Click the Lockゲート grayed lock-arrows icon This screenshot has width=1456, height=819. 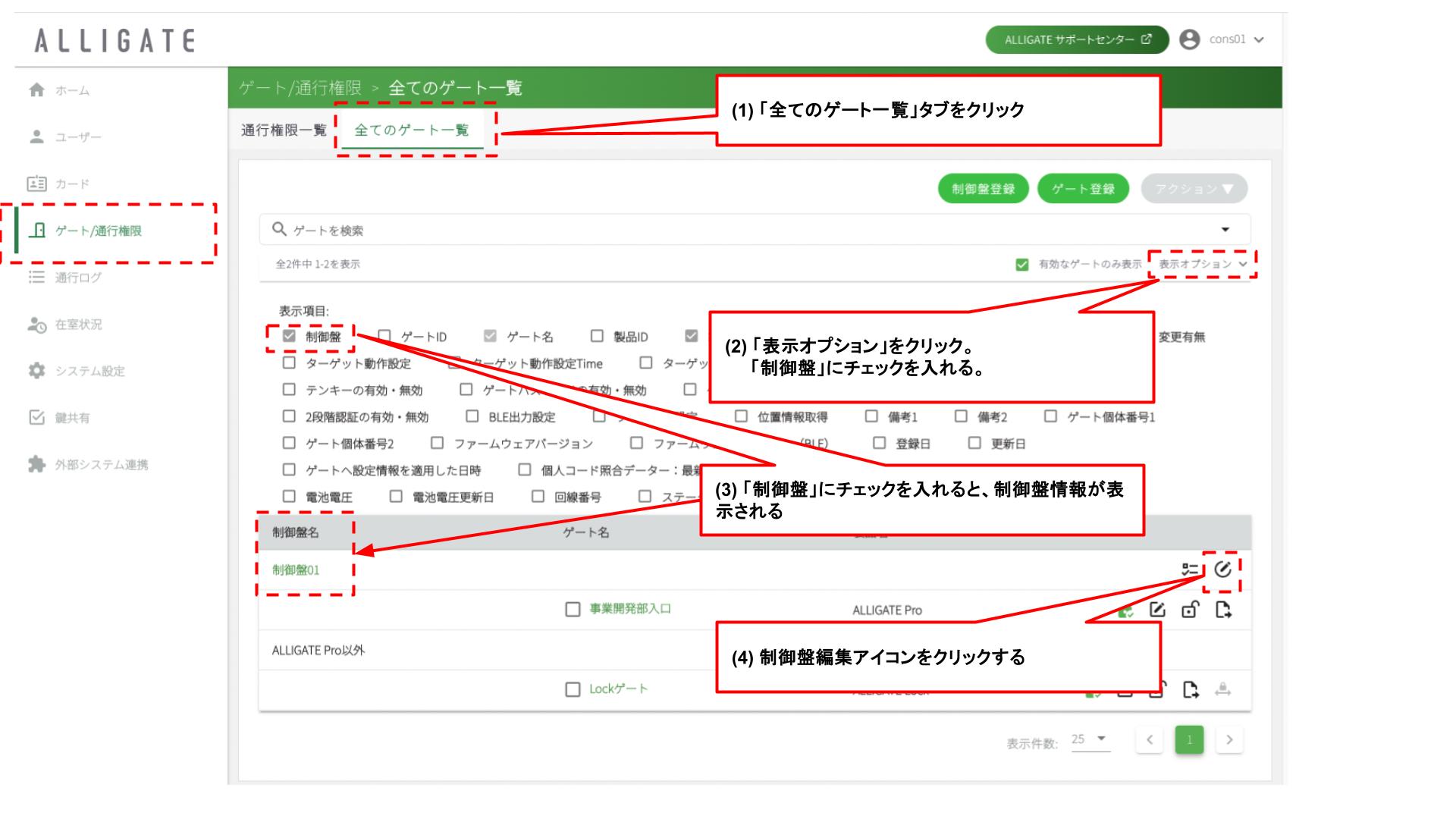tap(1222, 689)
